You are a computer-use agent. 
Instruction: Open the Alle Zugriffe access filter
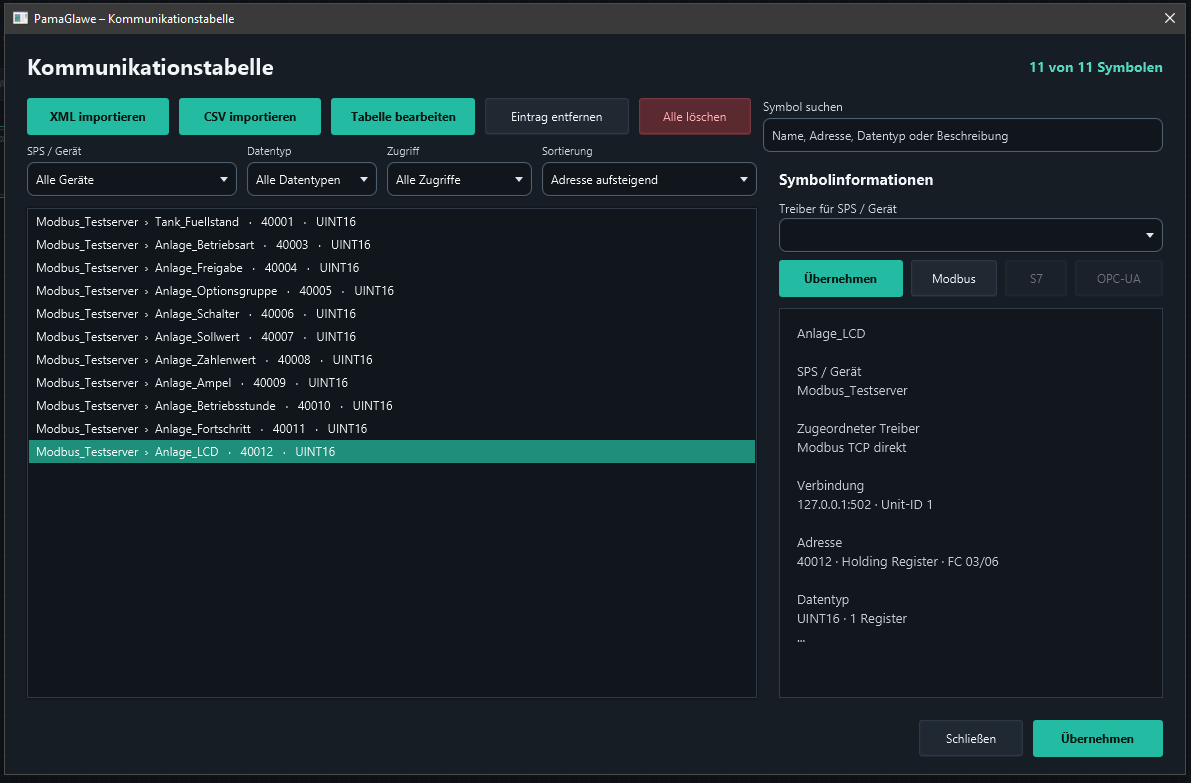point(459,180)
